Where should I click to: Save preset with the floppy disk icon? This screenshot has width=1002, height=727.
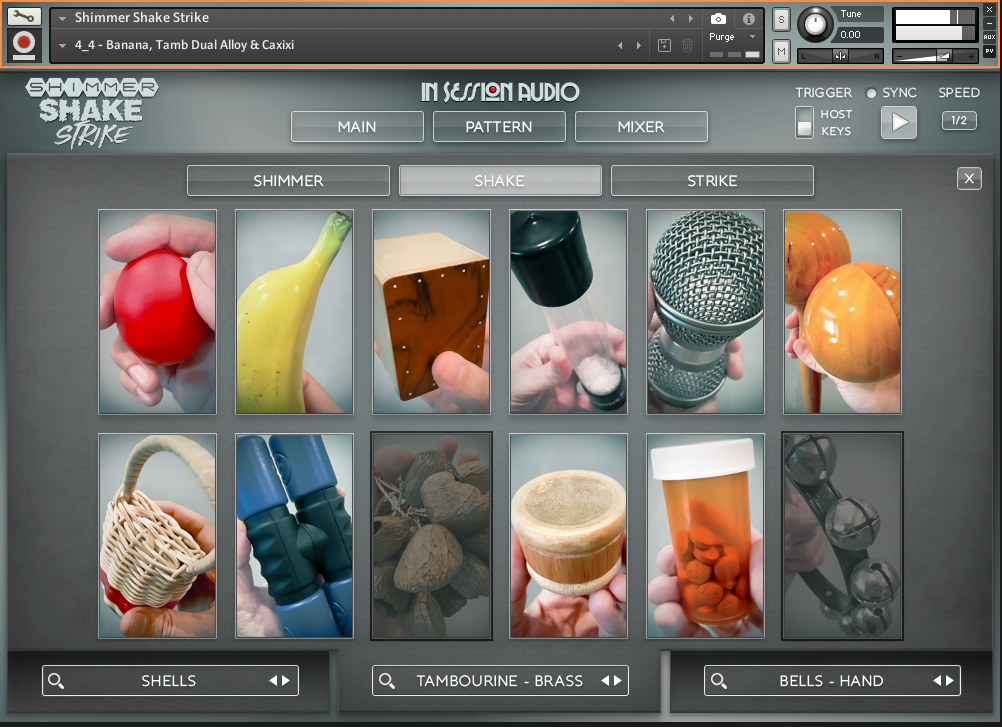click(665, 45)
